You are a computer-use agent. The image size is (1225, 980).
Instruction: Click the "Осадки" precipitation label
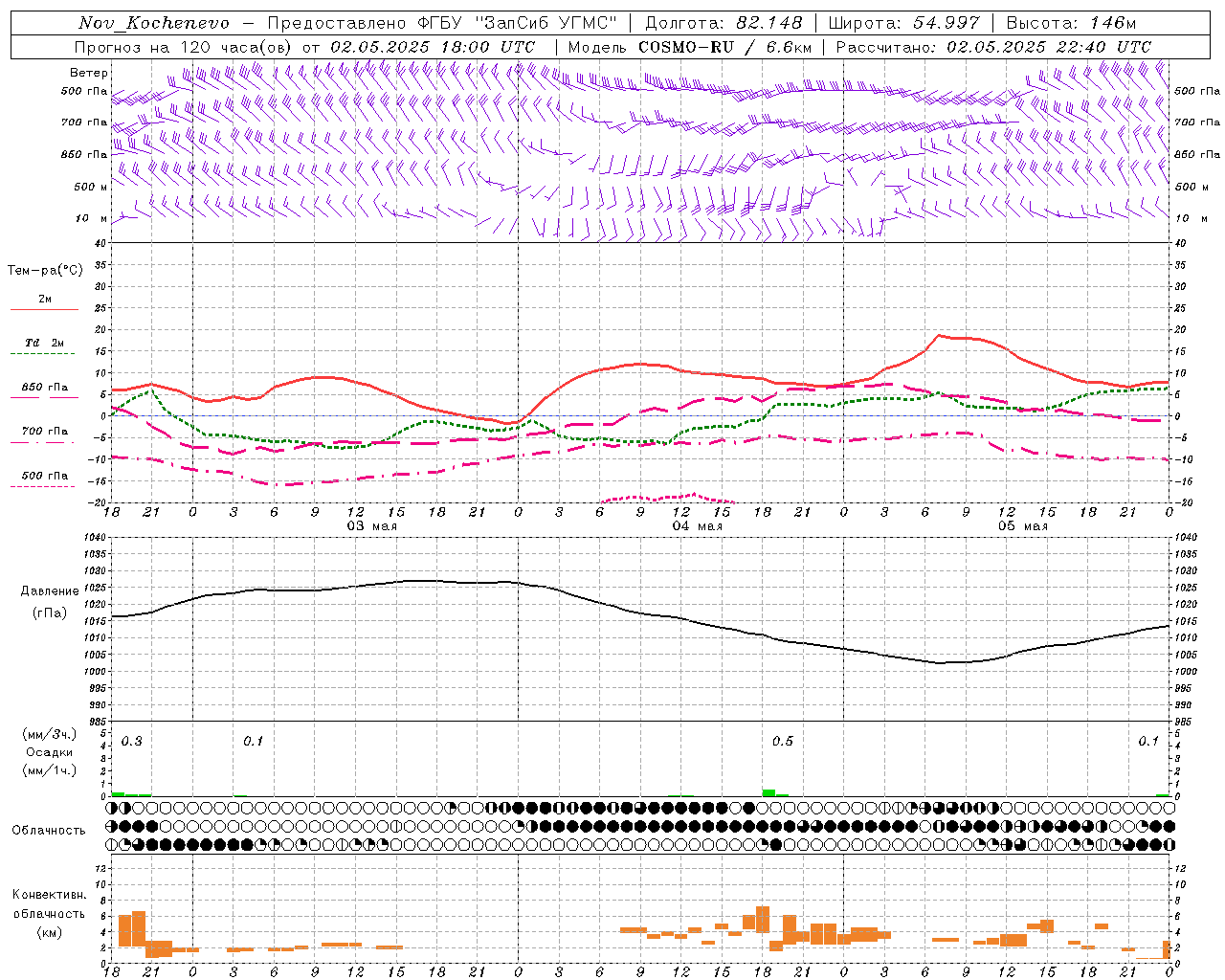click(50, 752)
